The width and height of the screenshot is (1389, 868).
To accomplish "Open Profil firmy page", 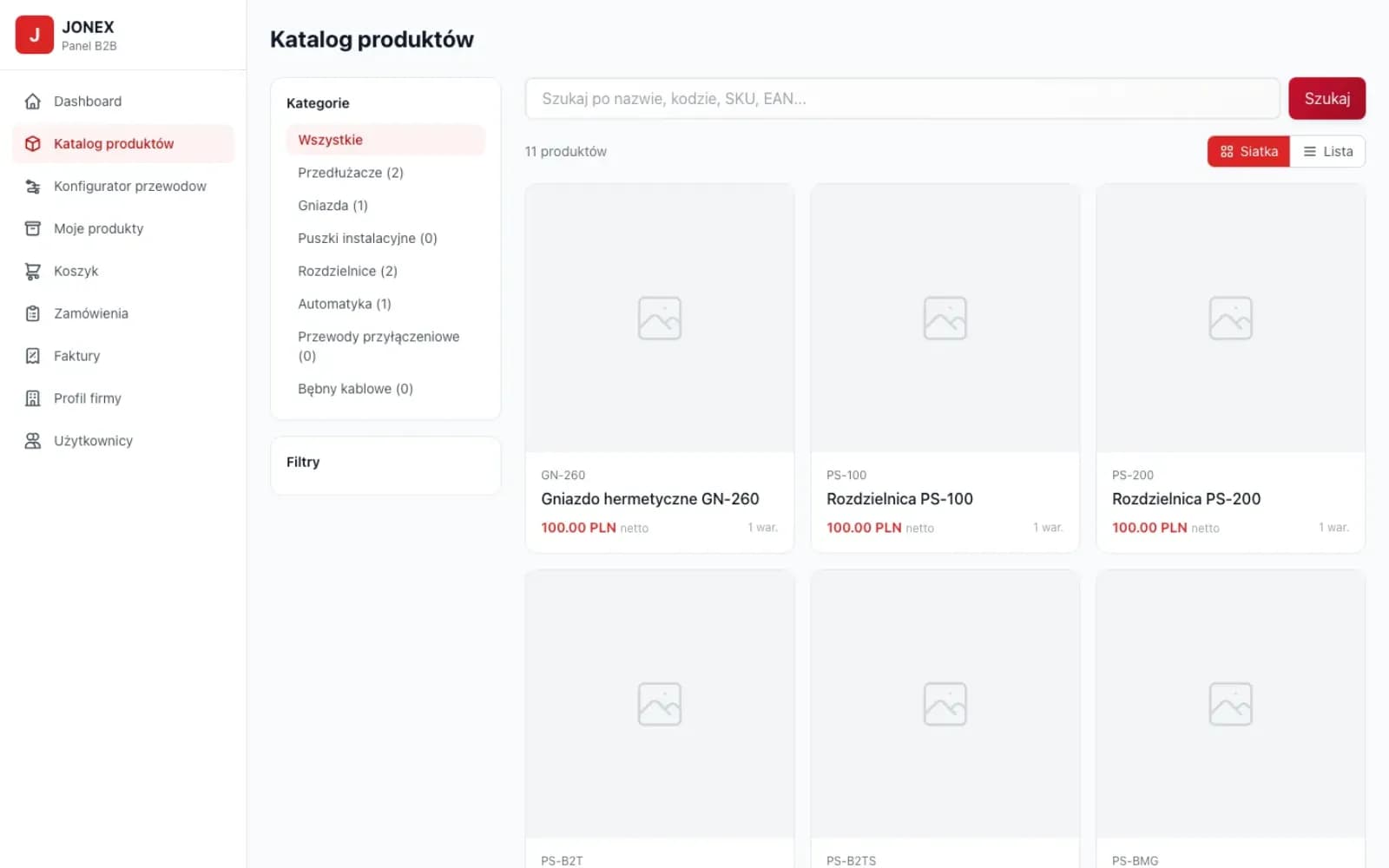I will (123, 398).
